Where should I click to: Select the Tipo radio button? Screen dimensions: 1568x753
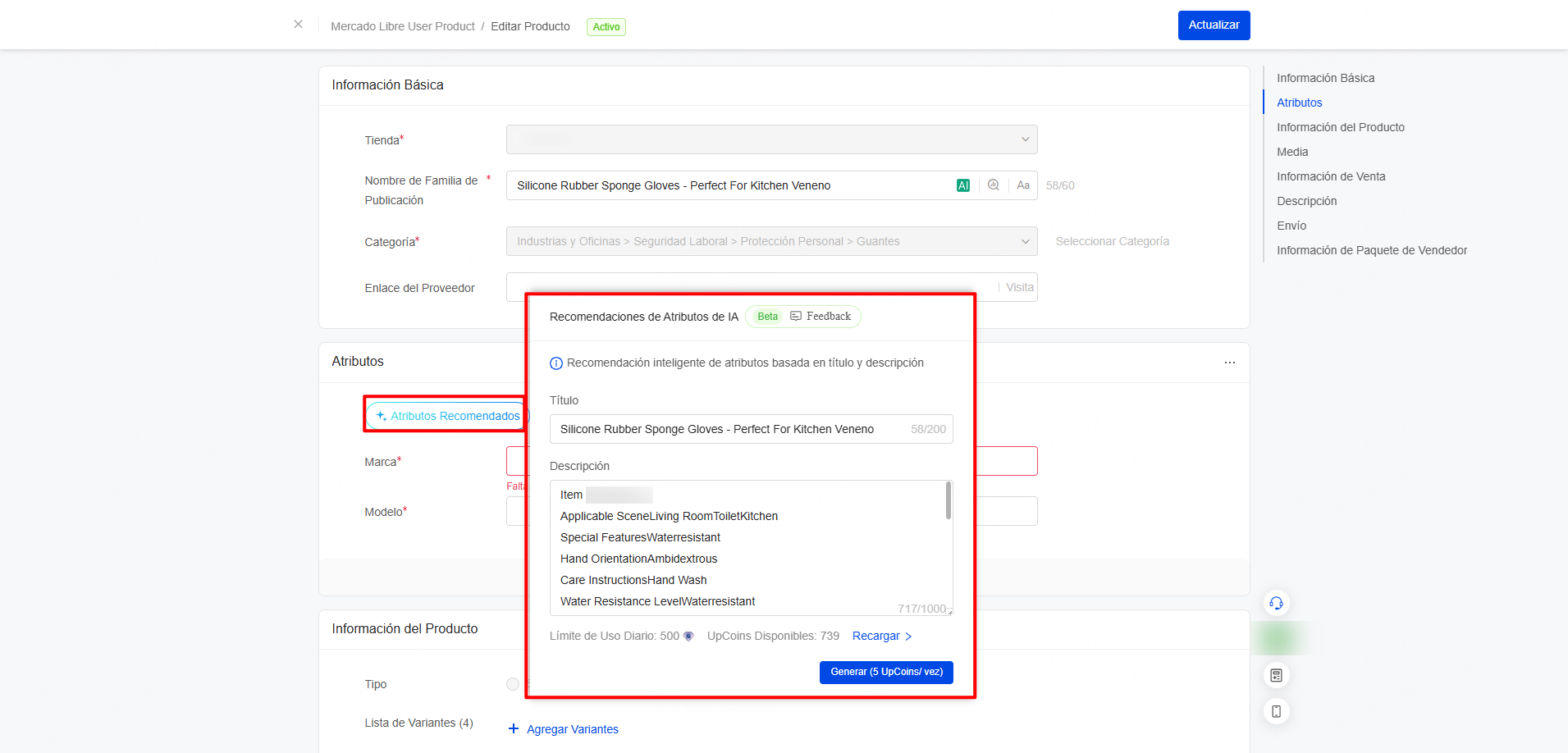pyautogui.click(x=513, y=684)
